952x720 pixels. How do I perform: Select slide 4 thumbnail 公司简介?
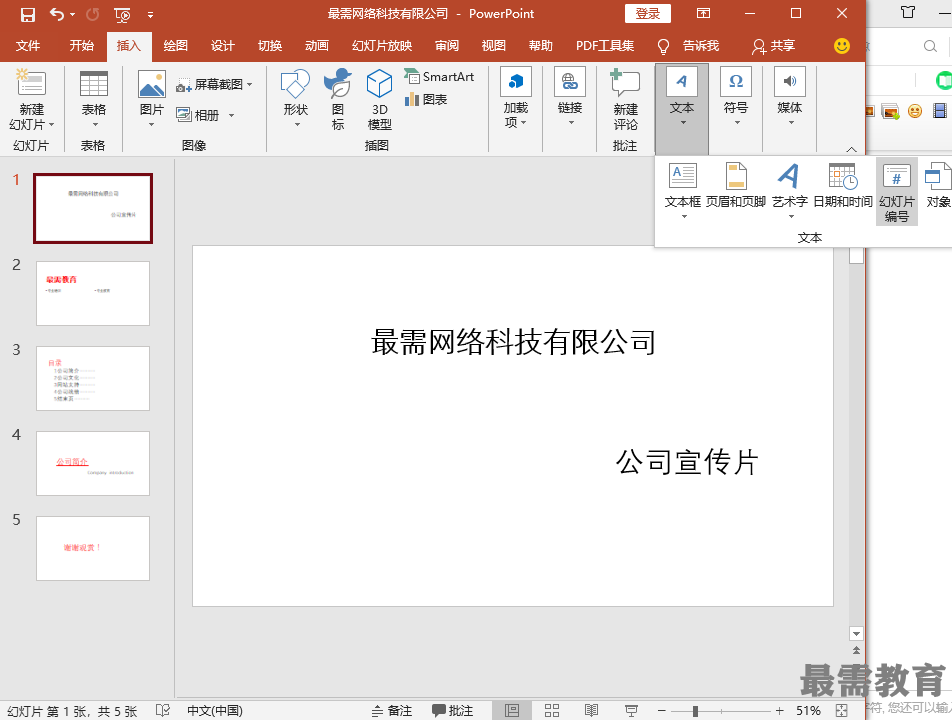click(93, 463)
